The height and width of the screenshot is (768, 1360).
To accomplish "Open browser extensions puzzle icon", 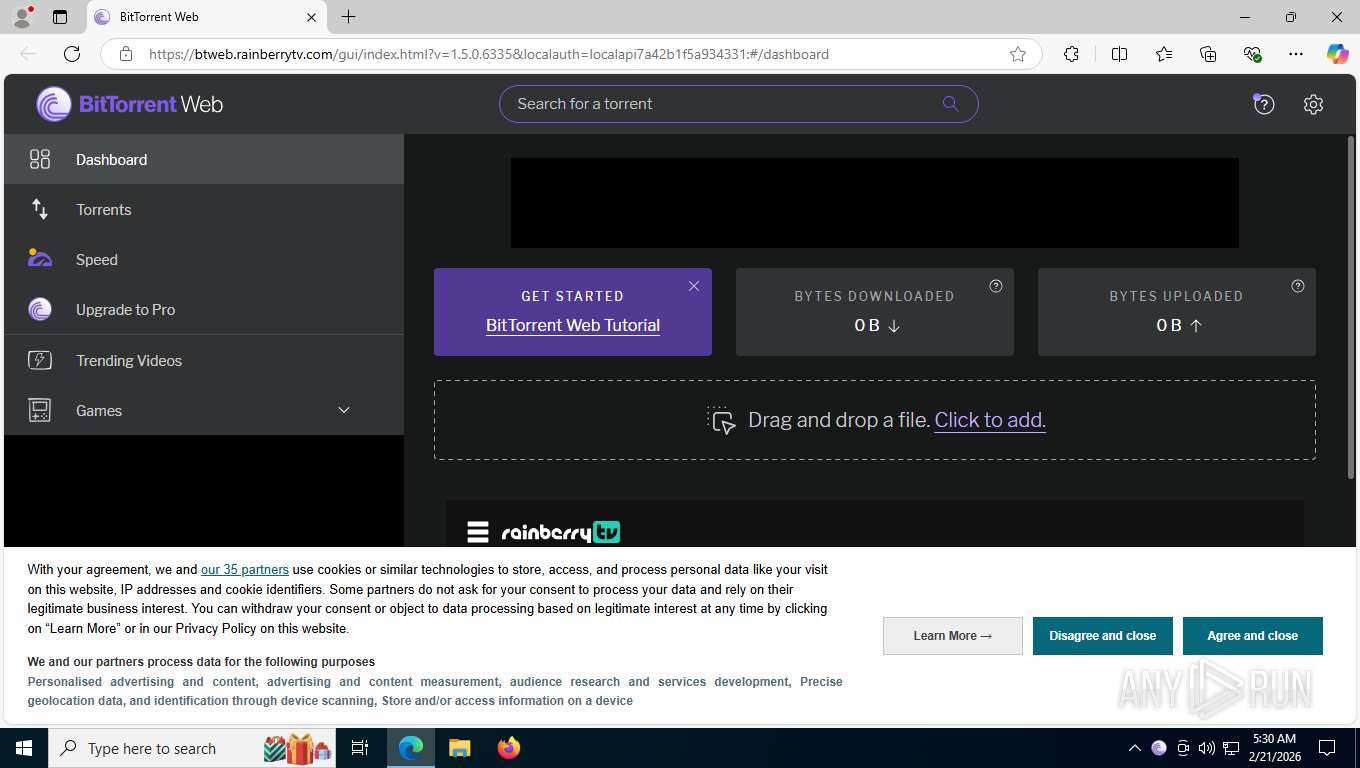I will [1071, 54].
